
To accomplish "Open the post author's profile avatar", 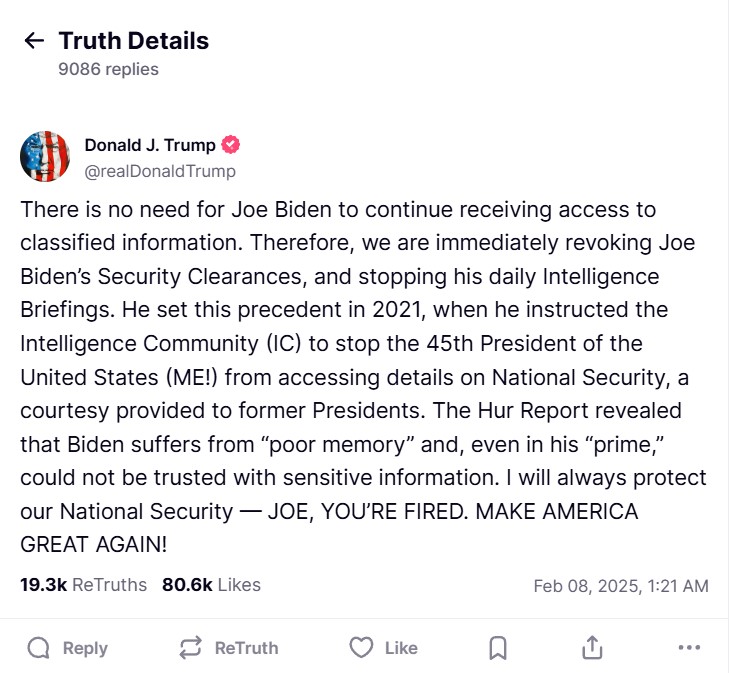I will click(45, 157).
